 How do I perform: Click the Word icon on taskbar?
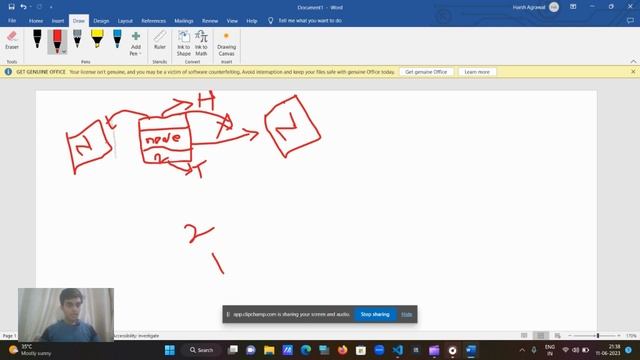click(471, 350)
